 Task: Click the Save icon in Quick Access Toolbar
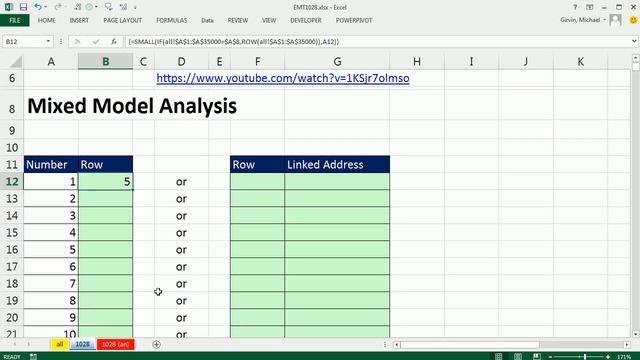tap(23, 7)
